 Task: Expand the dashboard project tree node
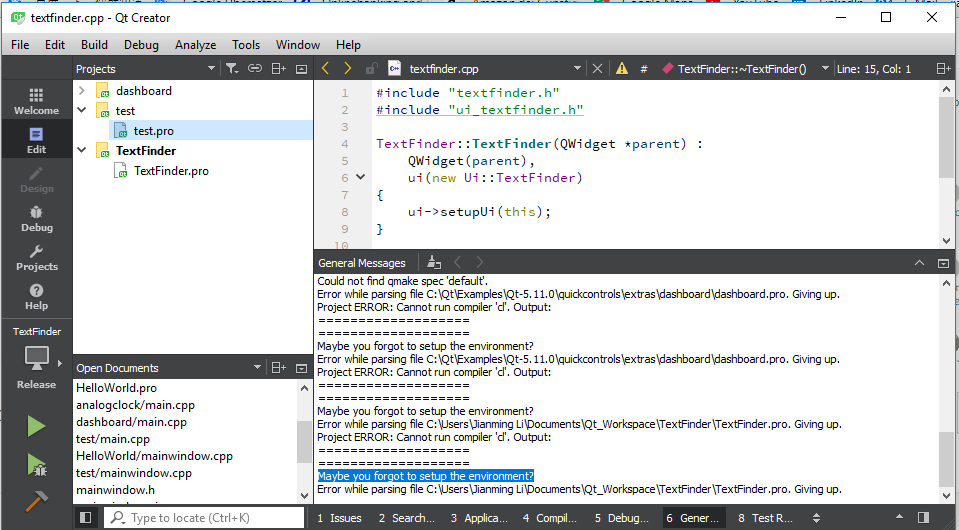82,91
